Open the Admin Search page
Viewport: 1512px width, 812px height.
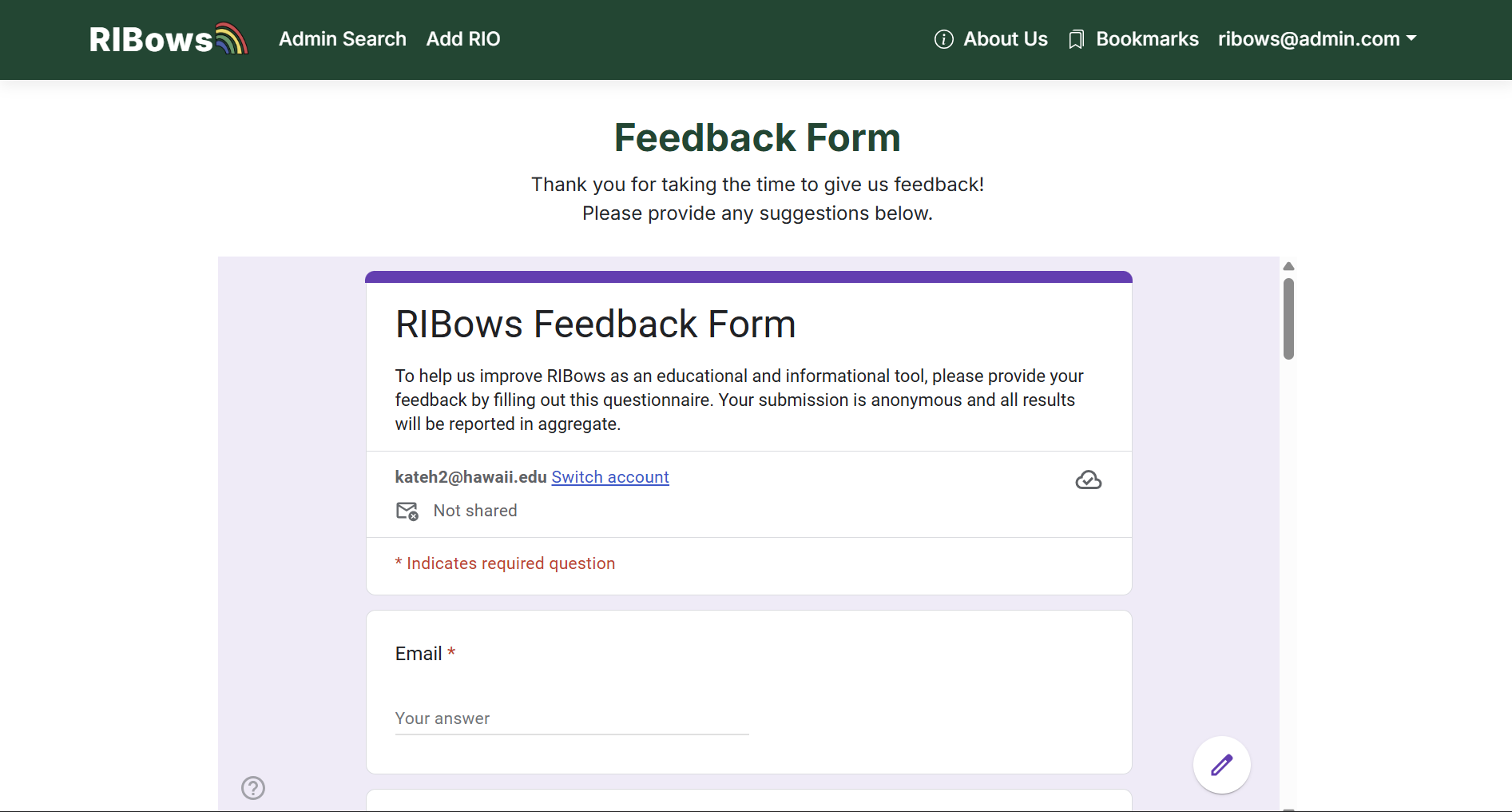tap(342, 39)
